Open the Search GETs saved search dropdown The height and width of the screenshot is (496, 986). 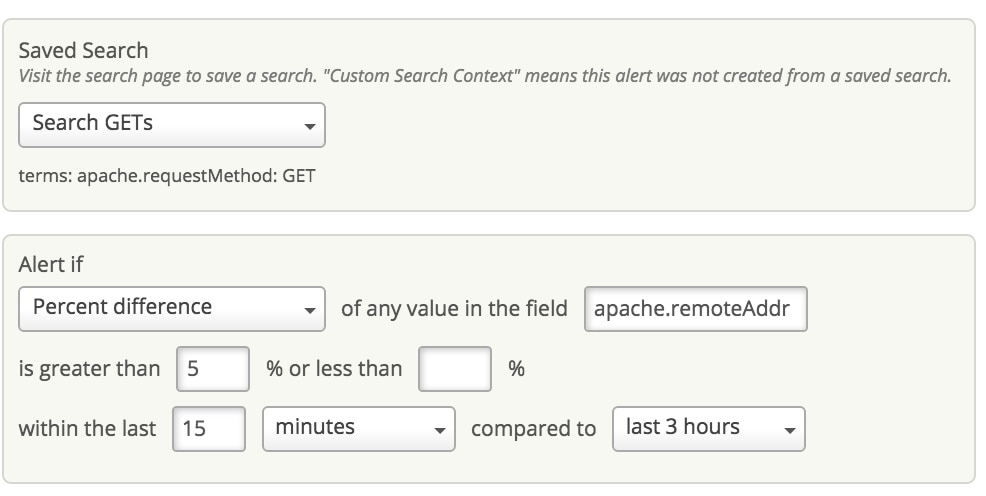point(171,124)
